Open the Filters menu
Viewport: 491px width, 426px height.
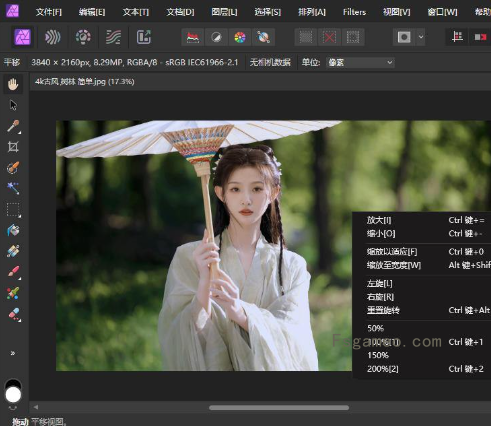[354, 12]
